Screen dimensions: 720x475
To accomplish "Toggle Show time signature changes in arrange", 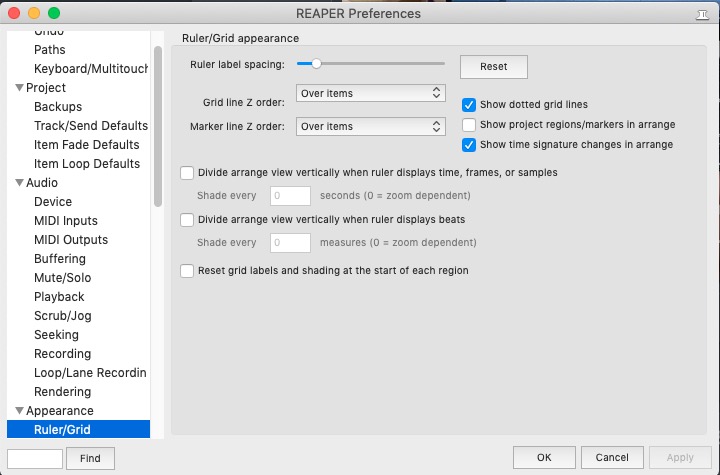I will 469,145.
